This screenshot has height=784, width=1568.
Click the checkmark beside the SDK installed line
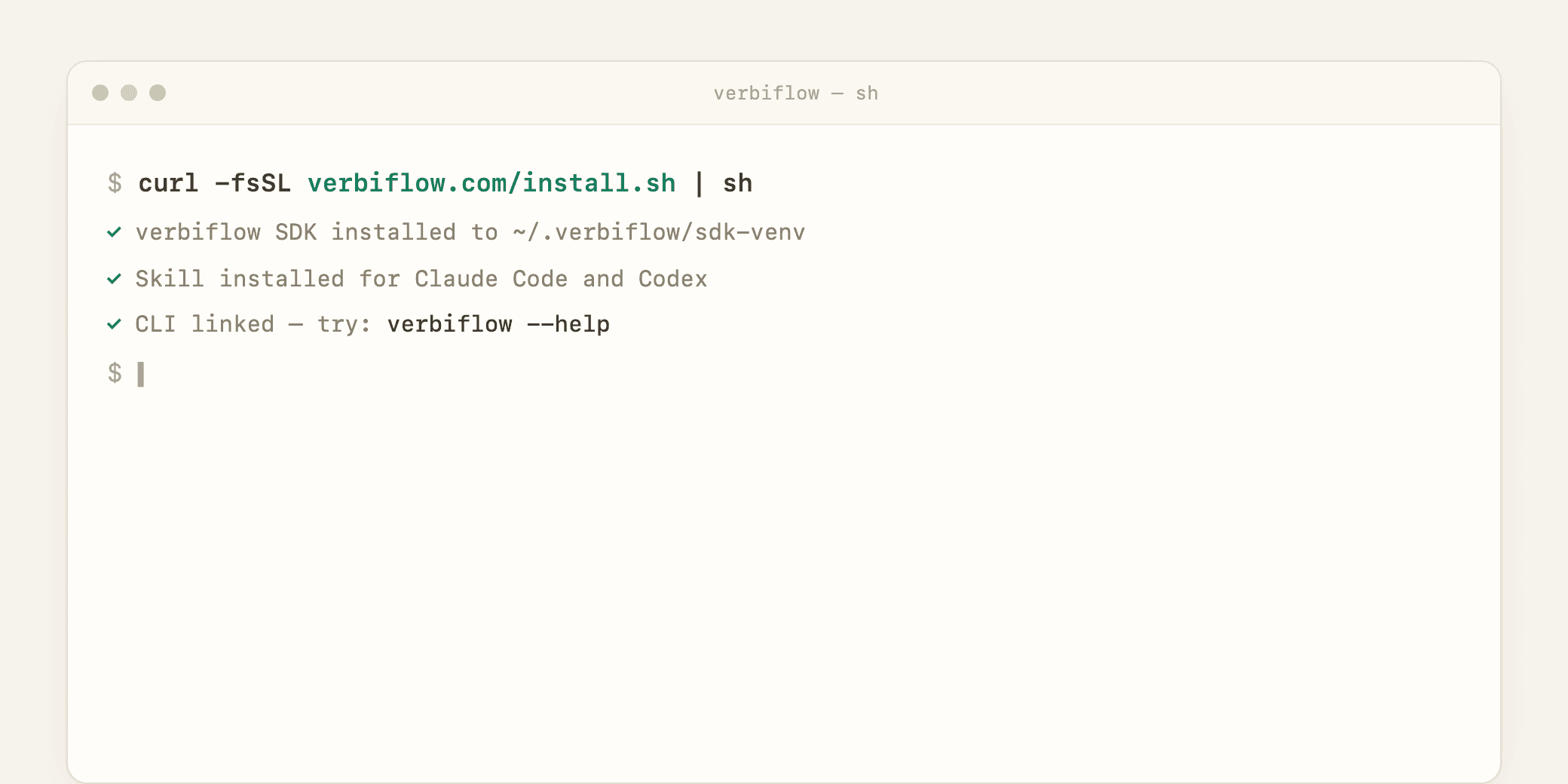tap(114, 232)
